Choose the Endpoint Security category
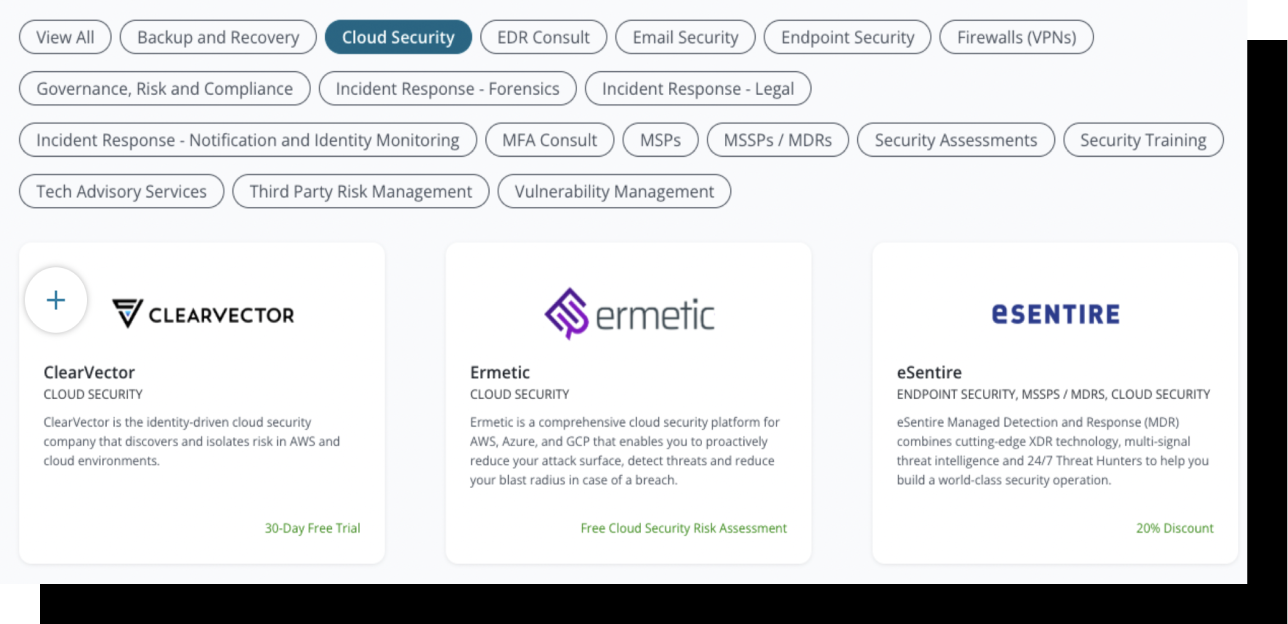The image size is (1288, 624). tap(847, 37)
